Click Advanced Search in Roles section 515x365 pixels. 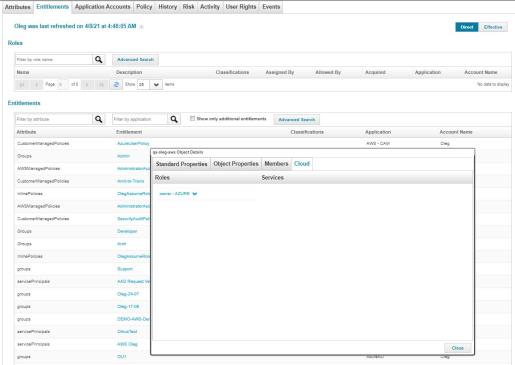click(135, 60)
